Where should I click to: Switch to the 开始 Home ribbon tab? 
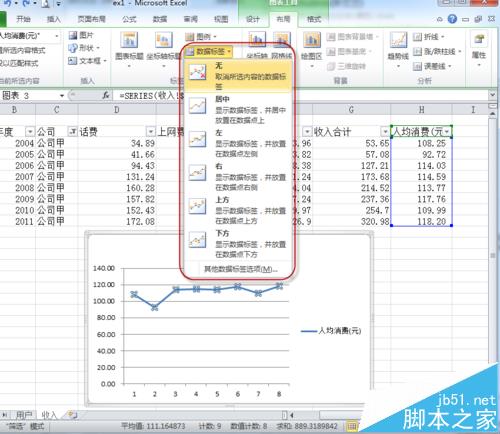coord(23,19)
